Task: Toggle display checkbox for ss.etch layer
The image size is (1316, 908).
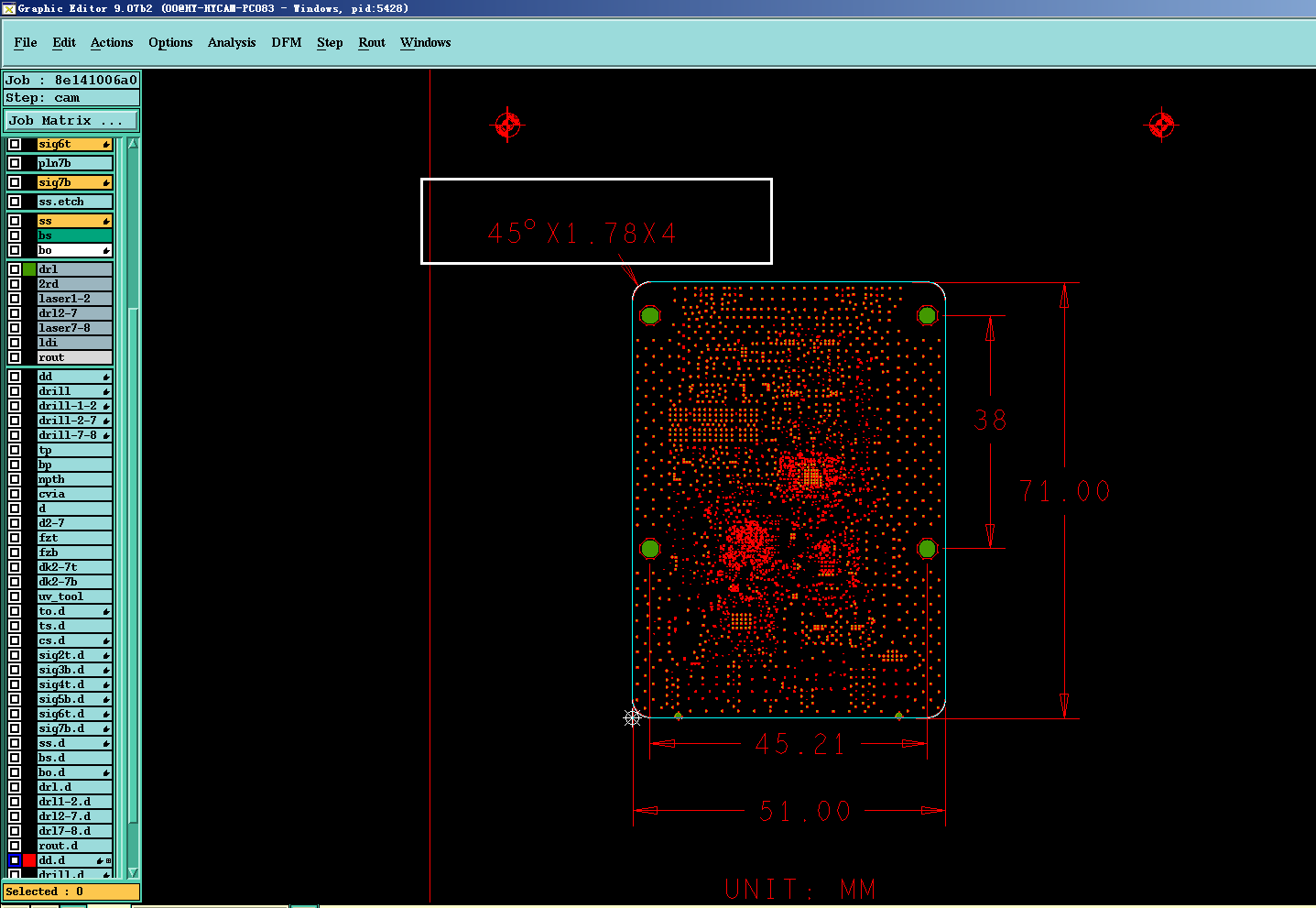Action: pos(15,202)
